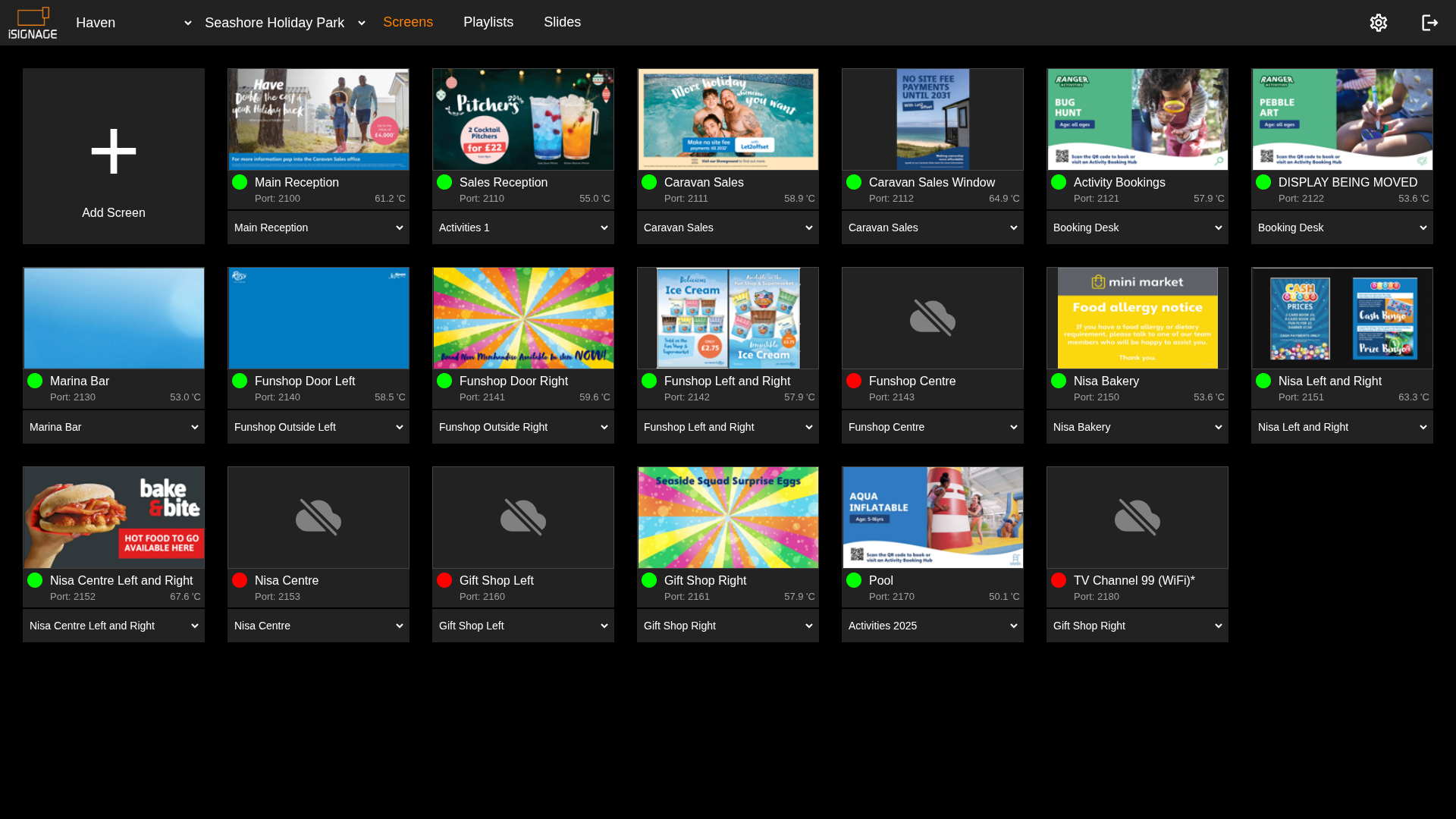1456x819 pixels.
Task: Open the settings gear icon
Action: click(1378, 23)
